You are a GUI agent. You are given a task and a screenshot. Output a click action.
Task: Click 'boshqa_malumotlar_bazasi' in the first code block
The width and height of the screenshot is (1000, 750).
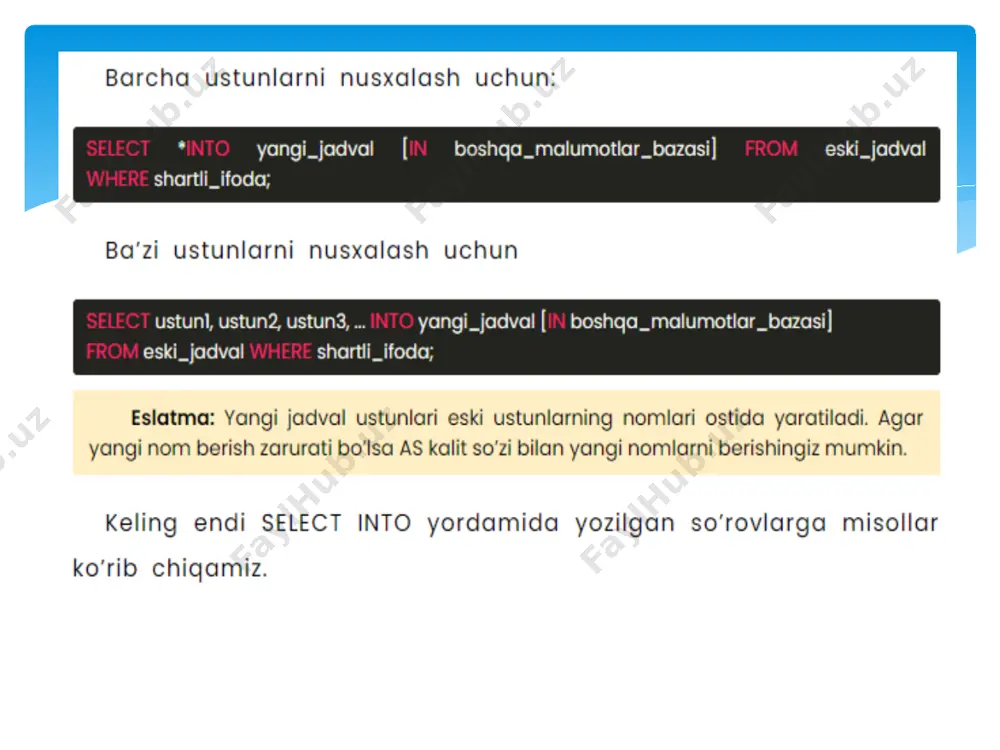[x=582, y=149]
